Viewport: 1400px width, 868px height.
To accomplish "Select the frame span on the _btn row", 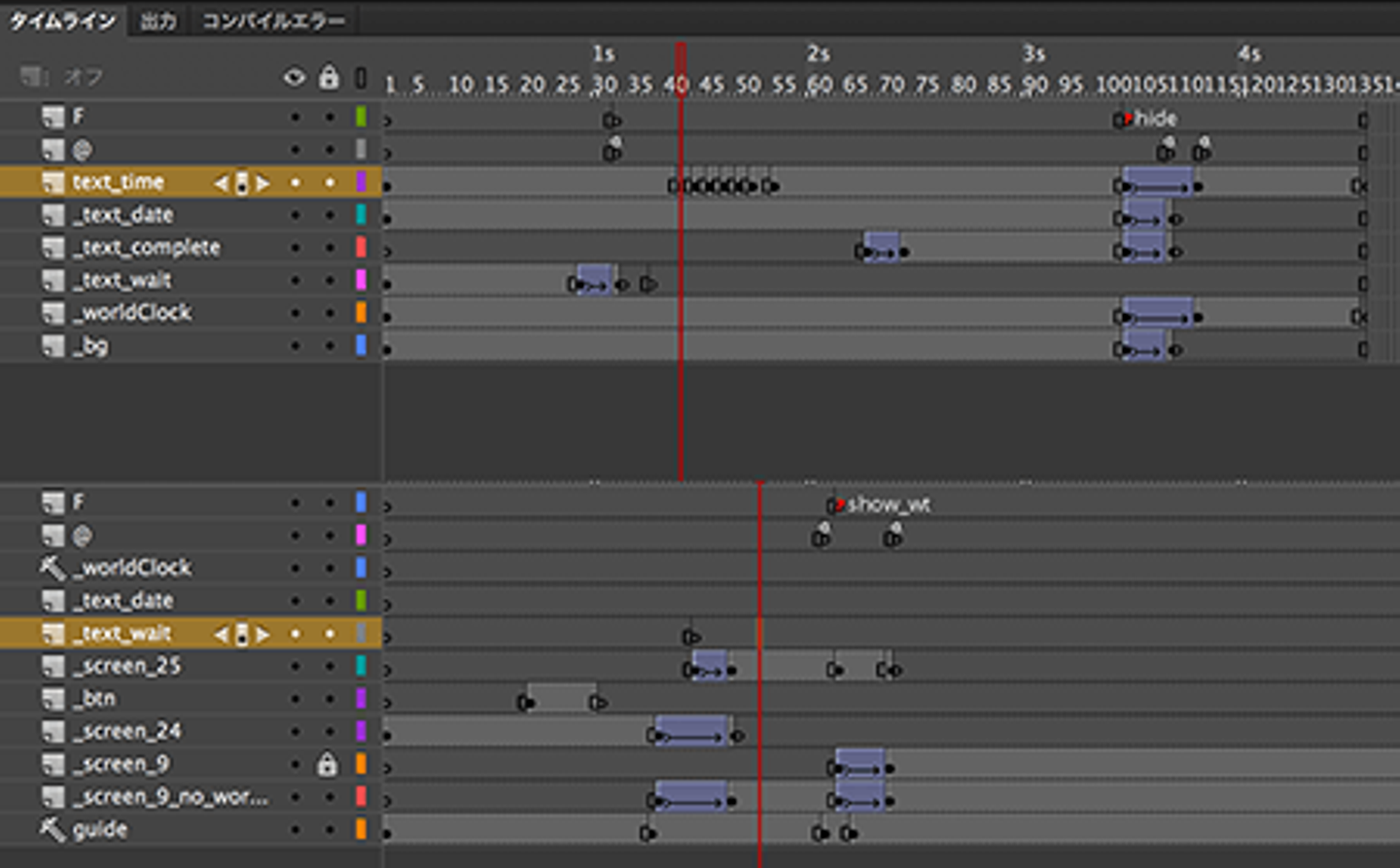I will pyautogui.click(x=562, y=698).
